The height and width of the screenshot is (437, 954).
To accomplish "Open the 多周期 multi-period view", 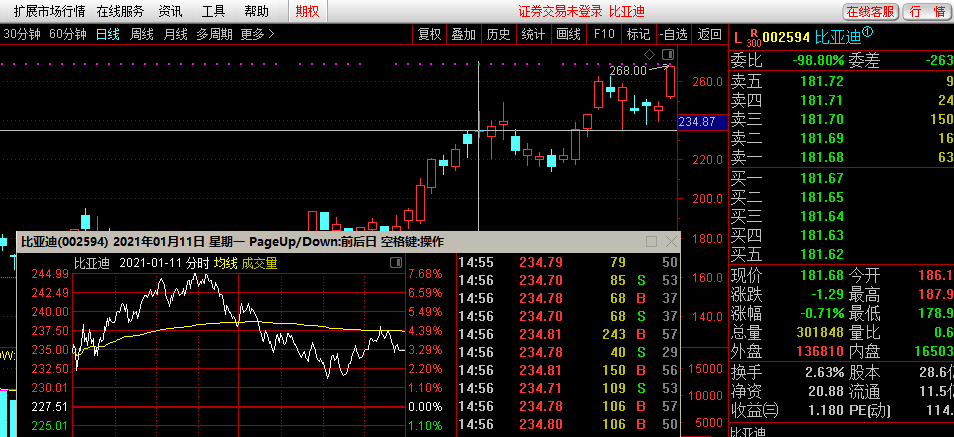I will click(214, 34).
